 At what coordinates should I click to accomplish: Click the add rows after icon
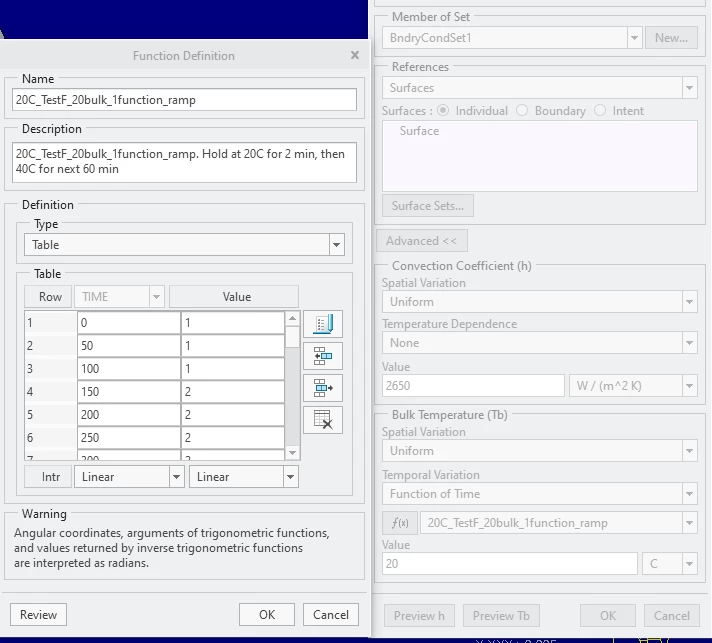323,388
